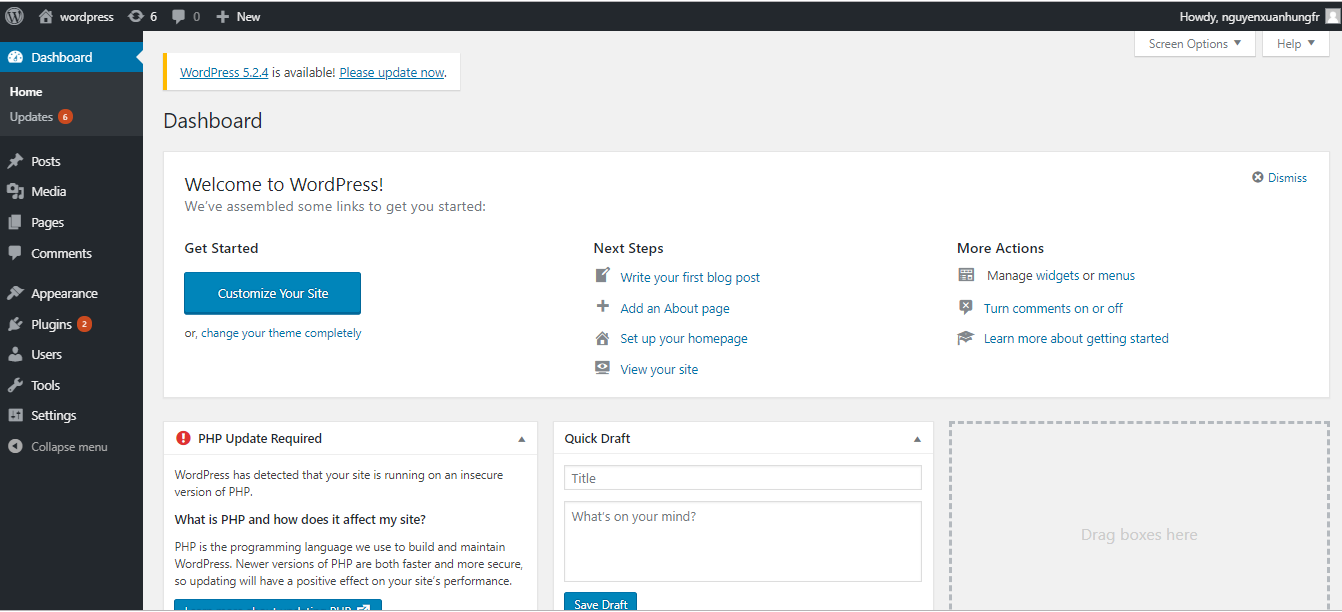This screenshot has height=612, width=1342.
Task: Click the user avatar next to Howdy
Action: click(1332, 16)
